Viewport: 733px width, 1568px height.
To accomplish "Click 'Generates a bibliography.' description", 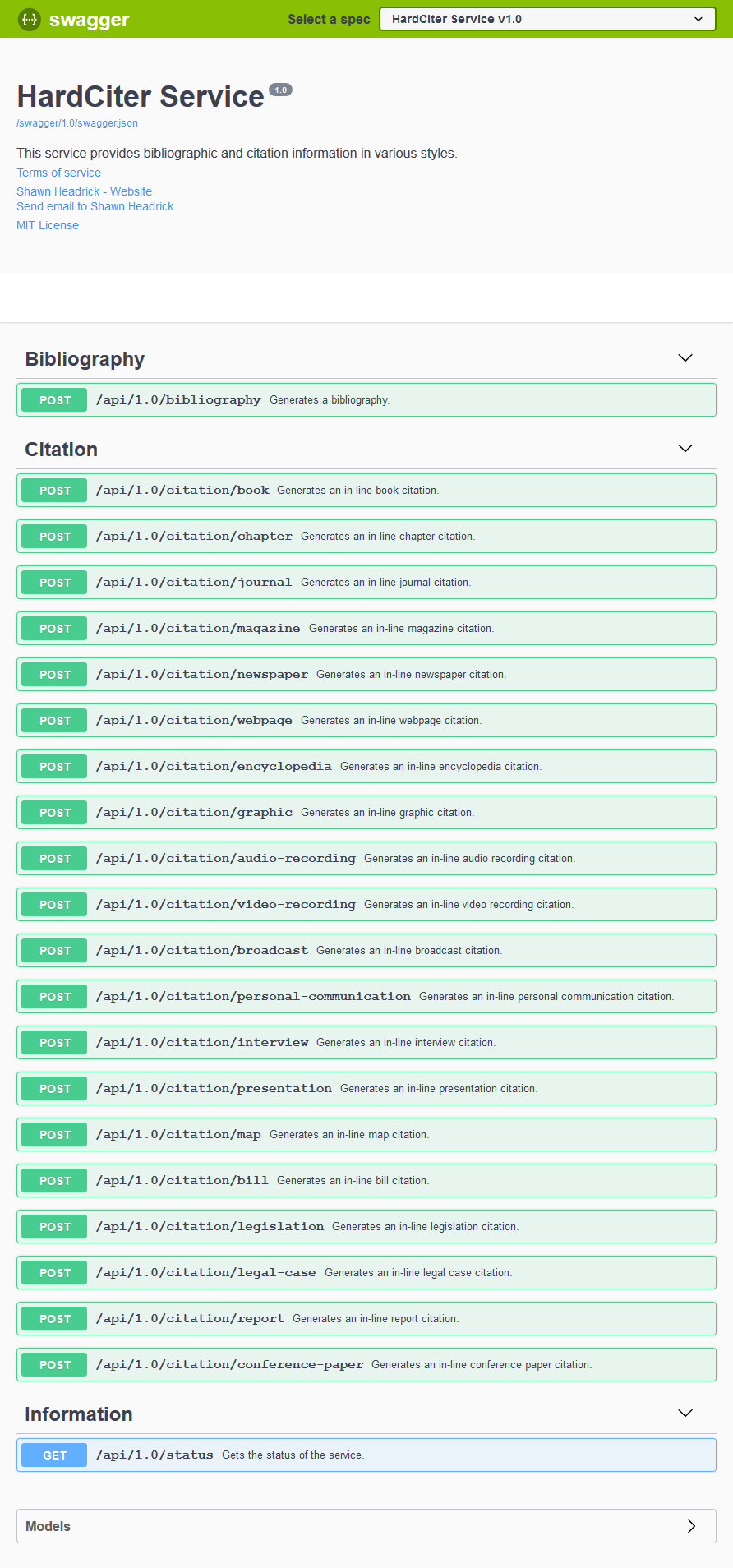I will [330, 400].
